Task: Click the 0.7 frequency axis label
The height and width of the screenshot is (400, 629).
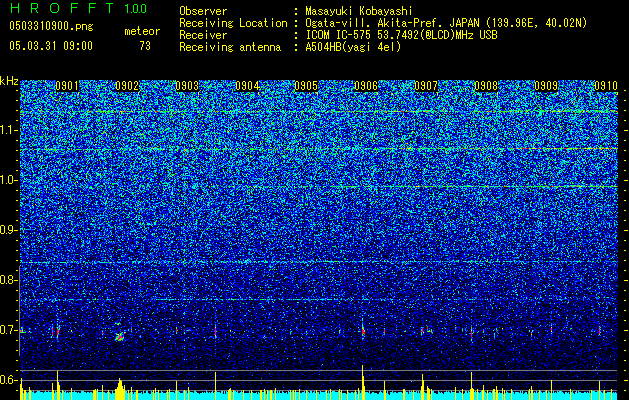Action: click(x=8, y=330)
